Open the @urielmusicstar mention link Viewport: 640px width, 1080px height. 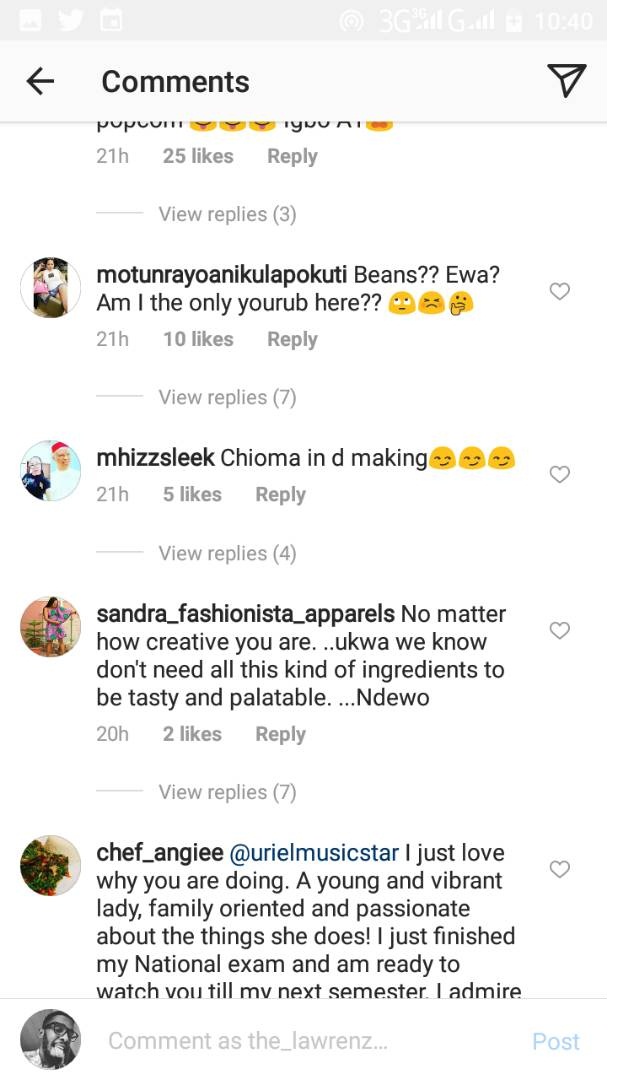point(314,853)
